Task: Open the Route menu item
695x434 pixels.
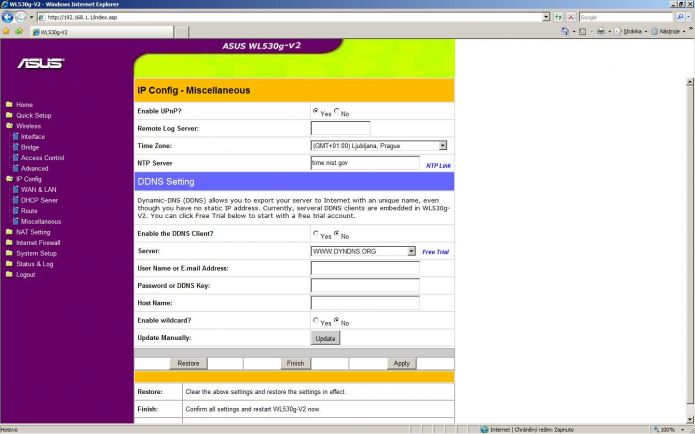Action: click(x=29, y=211)
